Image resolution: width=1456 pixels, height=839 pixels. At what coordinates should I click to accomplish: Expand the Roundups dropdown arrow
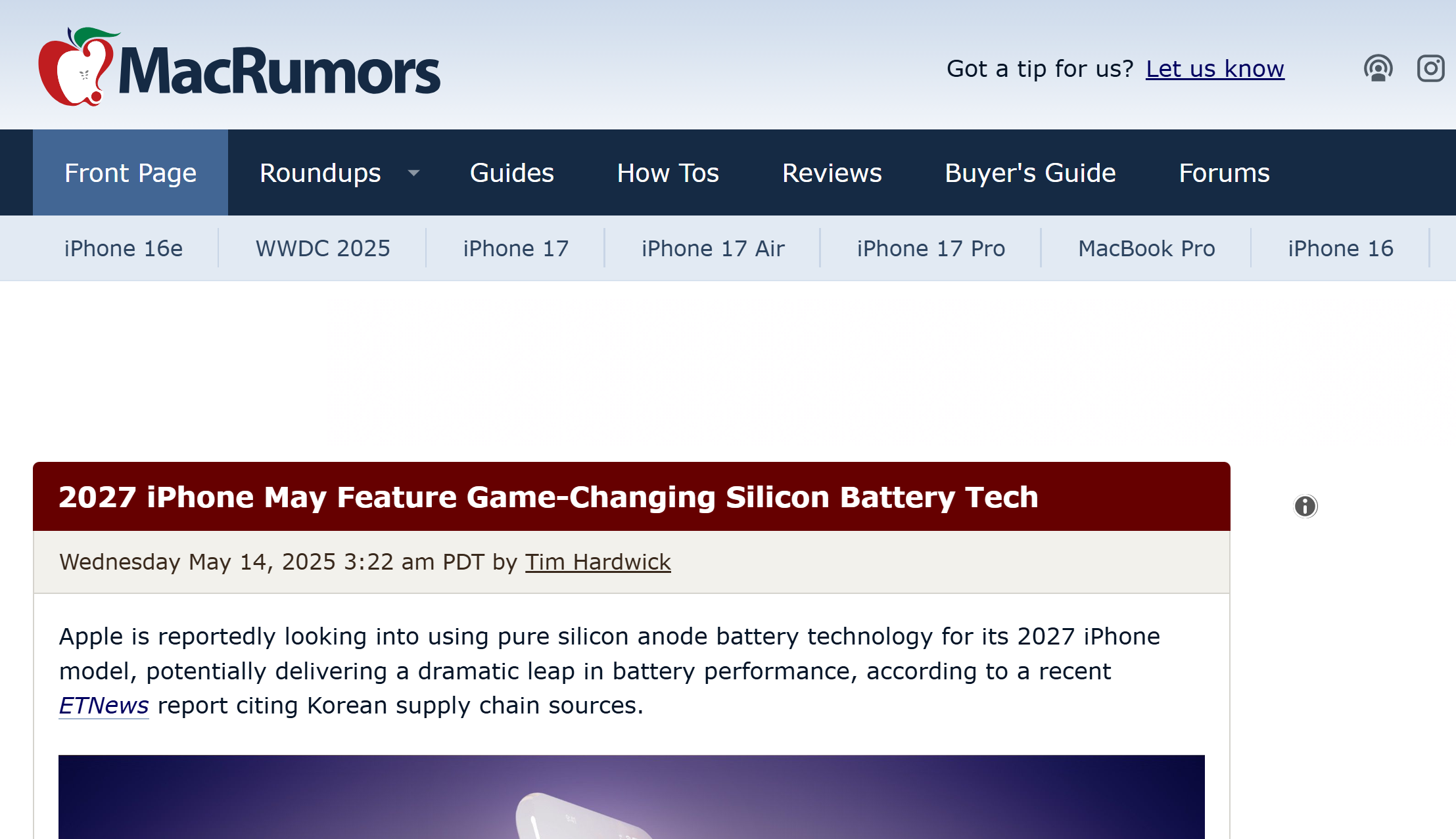(x=413, y=173)
